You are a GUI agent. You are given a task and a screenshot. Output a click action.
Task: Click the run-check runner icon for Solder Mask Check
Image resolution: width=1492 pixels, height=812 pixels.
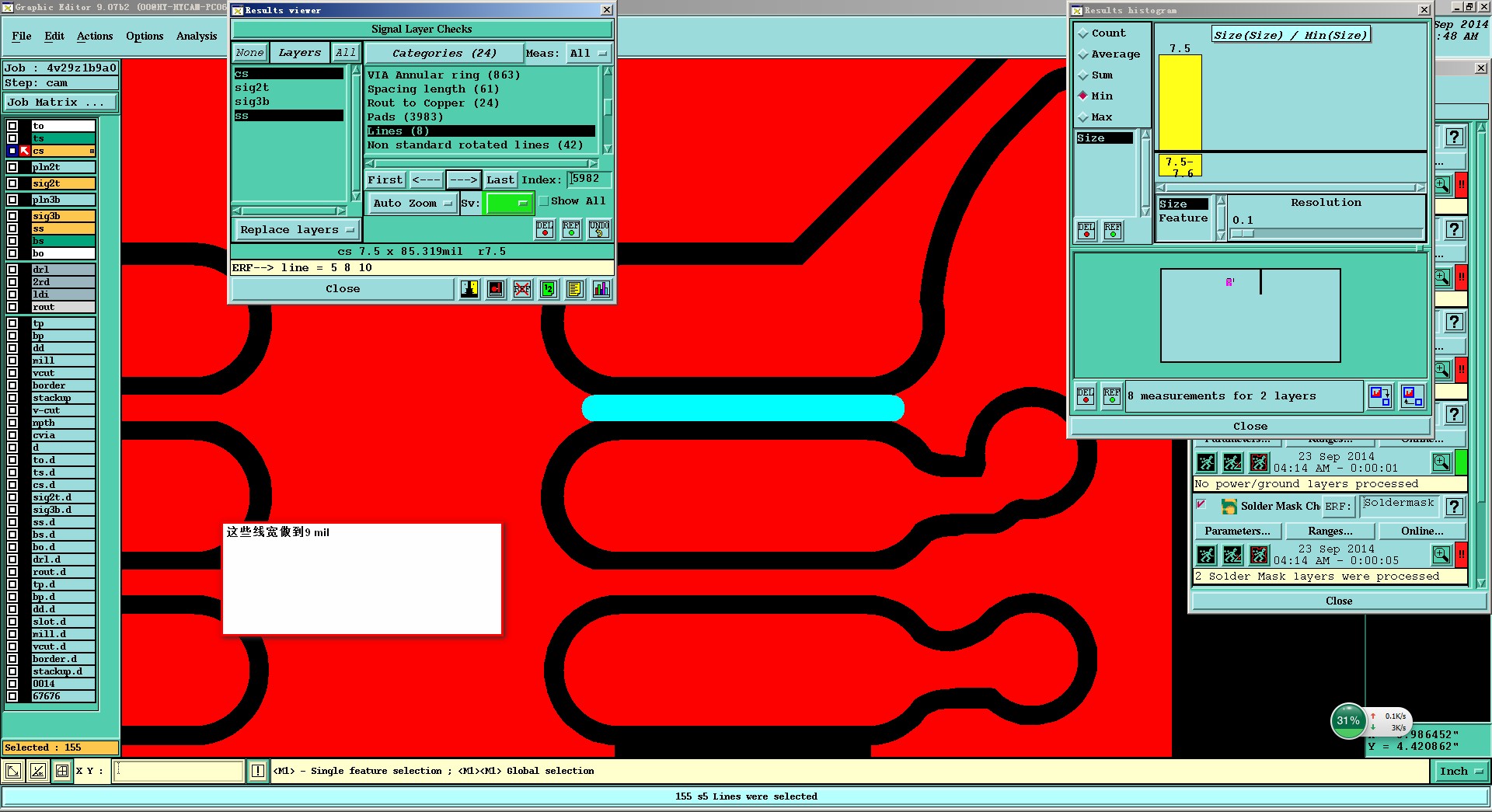pyautogui.click(x=1206, y=555)
